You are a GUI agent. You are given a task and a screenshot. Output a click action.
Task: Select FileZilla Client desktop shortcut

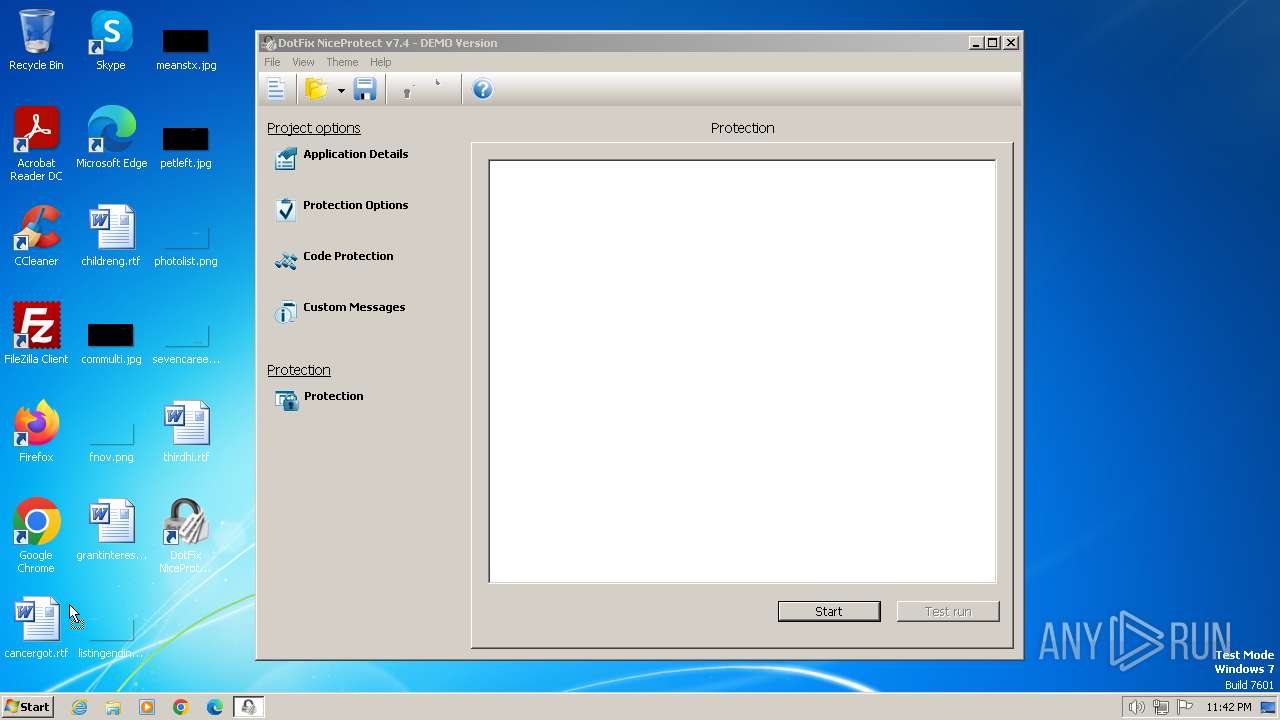36,334
